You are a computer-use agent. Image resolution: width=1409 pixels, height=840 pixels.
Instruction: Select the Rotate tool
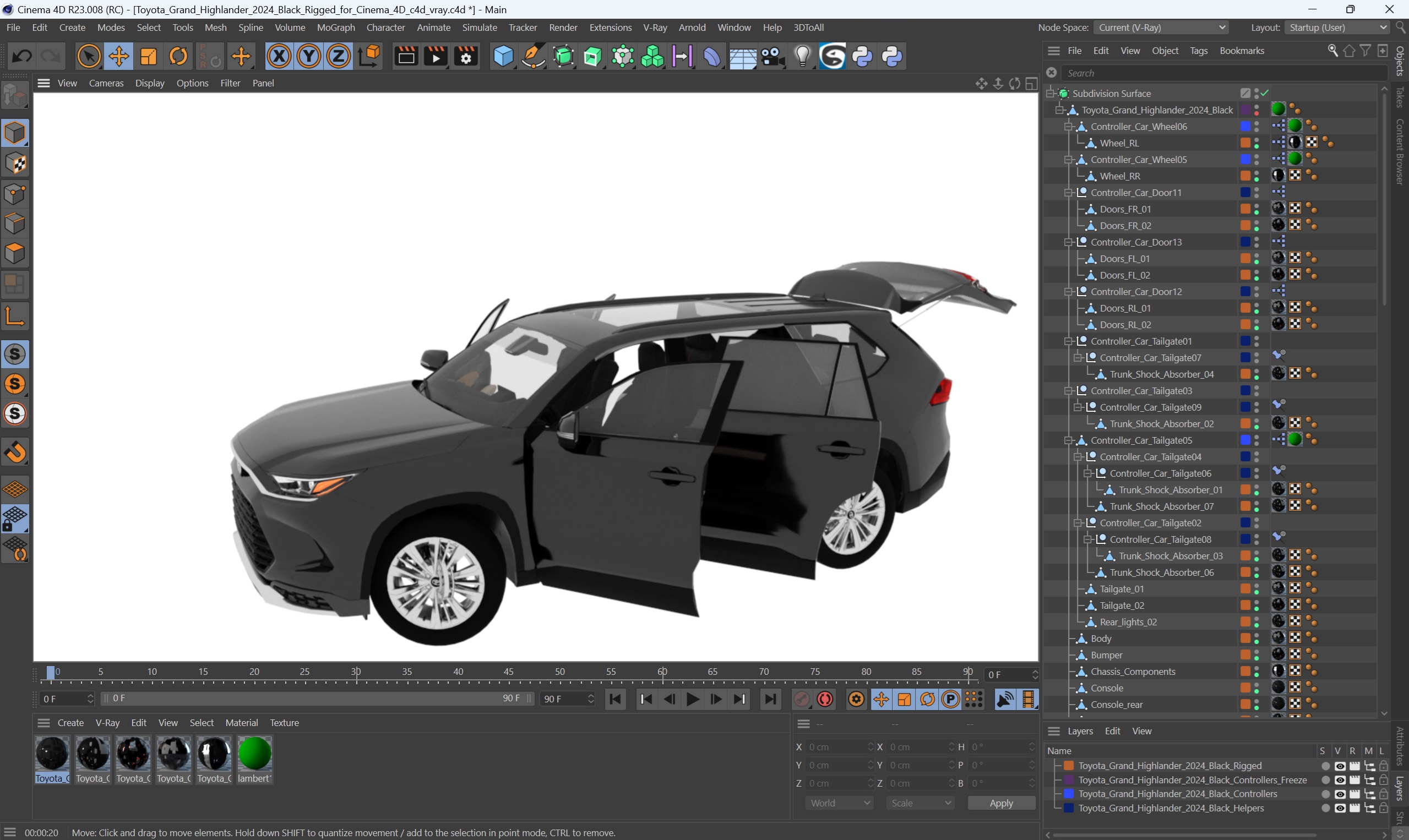[x=178, y=57]
